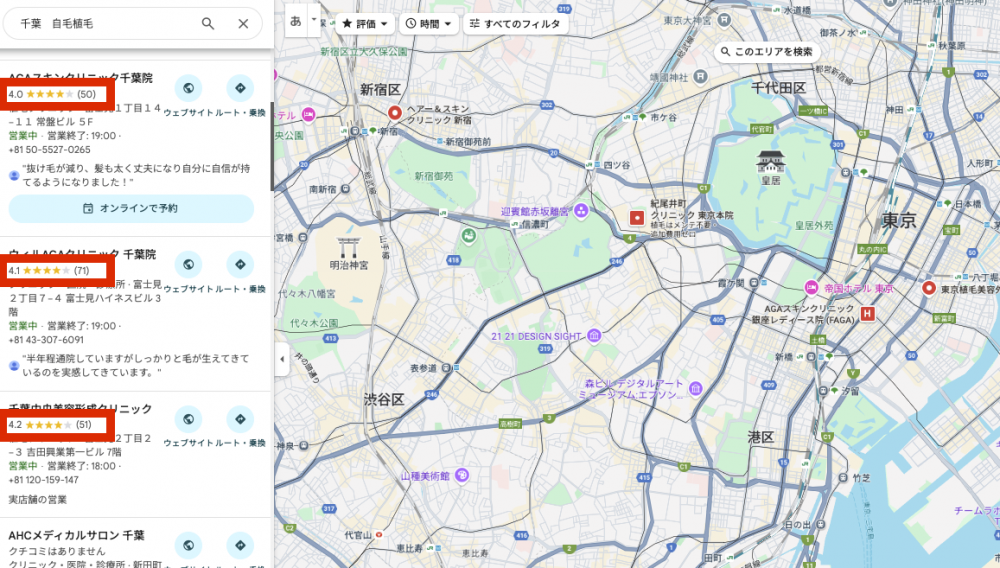Get route to ウィルAGAクリニック 千葉院
The height and width of the screenshot is (568, 1000).
tap(240, 264)
